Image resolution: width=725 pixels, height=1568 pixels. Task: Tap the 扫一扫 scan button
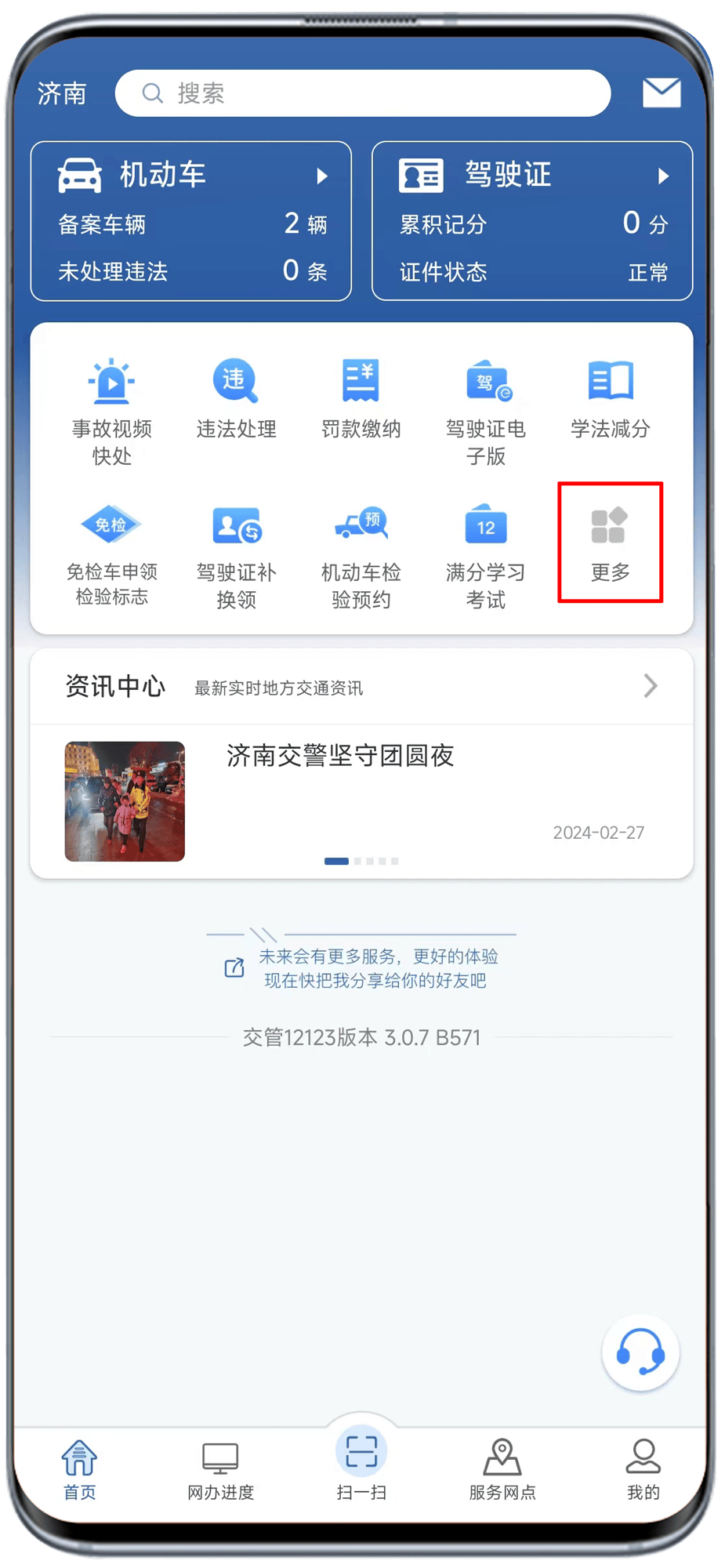point(361,1464)
